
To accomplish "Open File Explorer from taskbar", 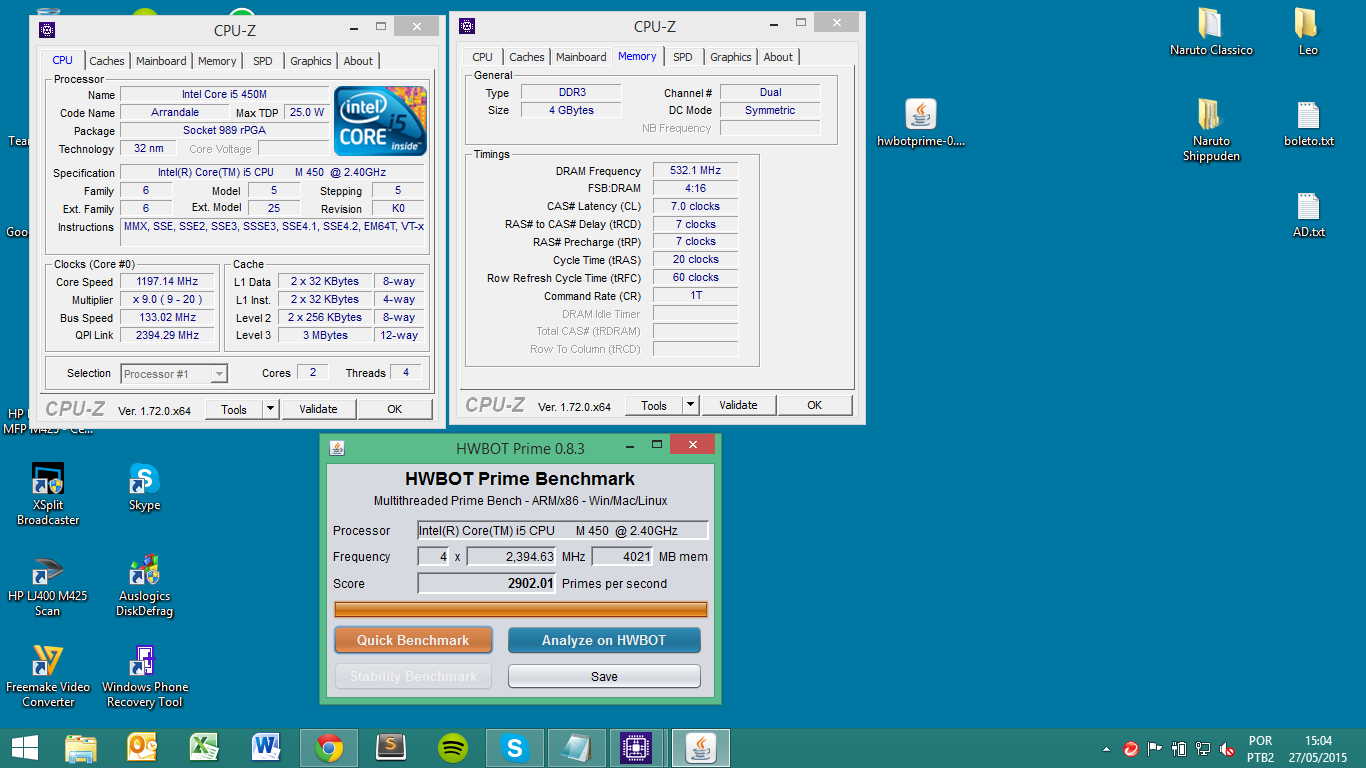I will [80, 747].
